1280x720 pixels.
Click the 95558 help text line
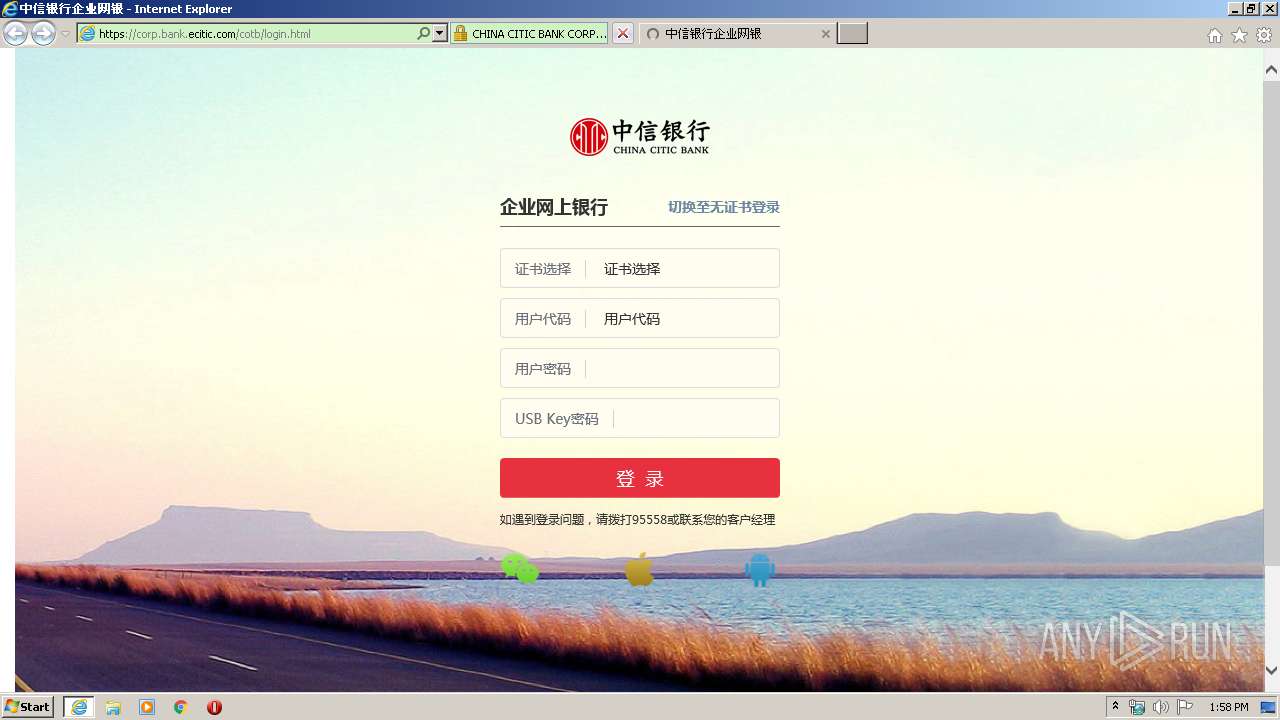638,520
